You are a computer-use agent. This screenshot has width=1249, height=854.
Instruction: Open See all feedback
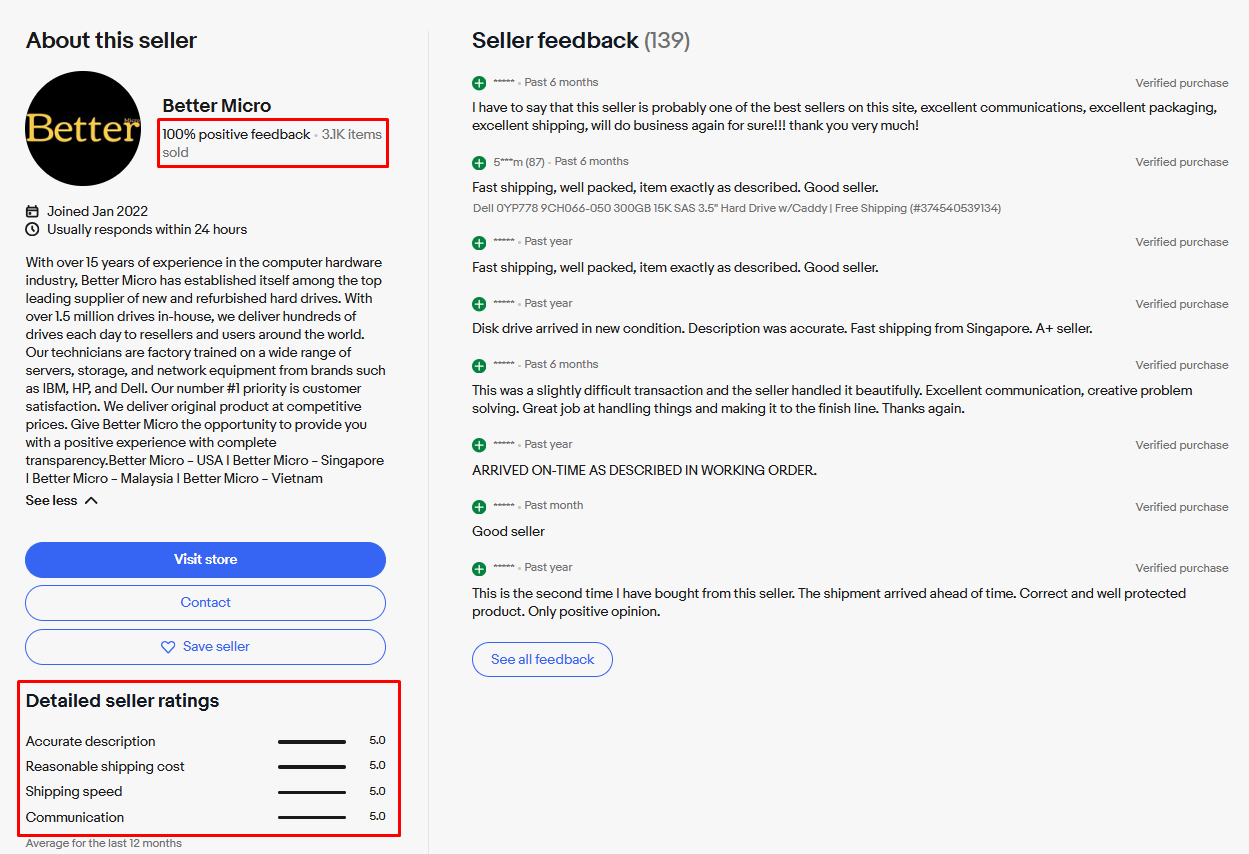(x=542, y=660)
